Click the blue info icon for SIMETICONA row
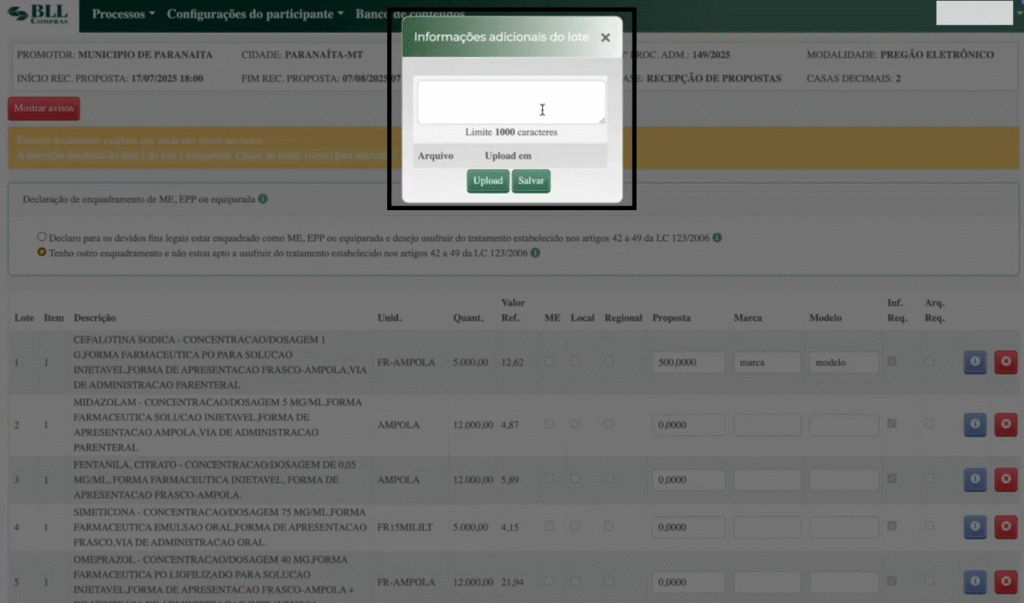The width and height of the screenshot is (1024, 603). pyautogui.click(x=975, y=527)
